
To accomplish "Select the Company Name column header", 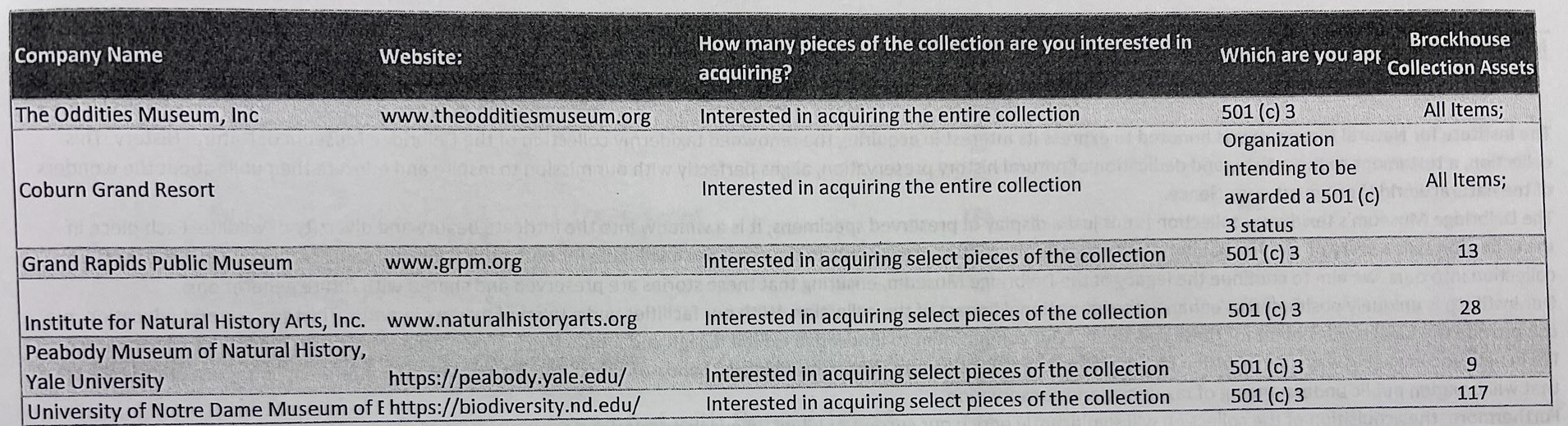I will coord(89,56).
